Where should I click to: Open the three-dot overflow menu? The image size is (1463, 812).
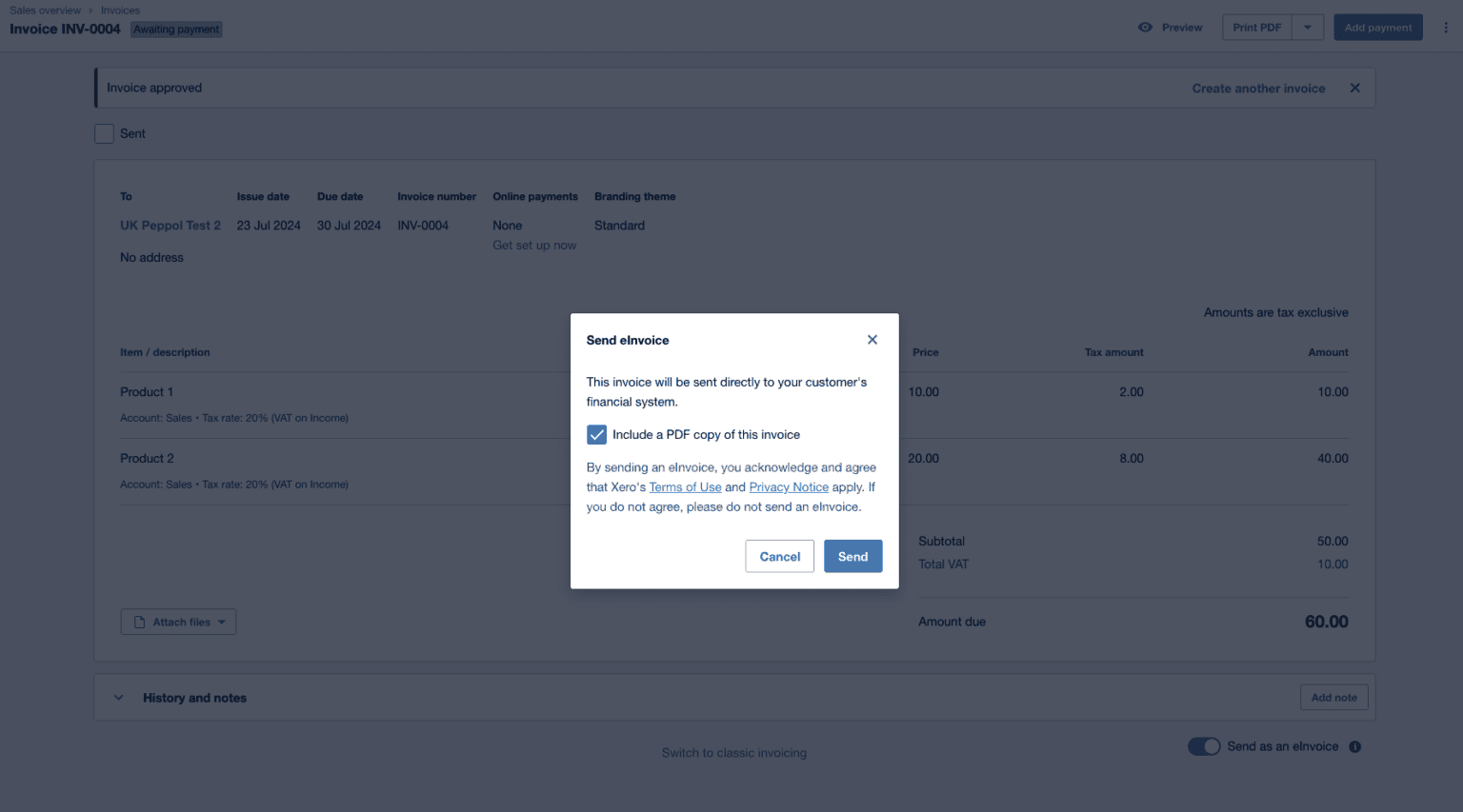[1446, 27]
